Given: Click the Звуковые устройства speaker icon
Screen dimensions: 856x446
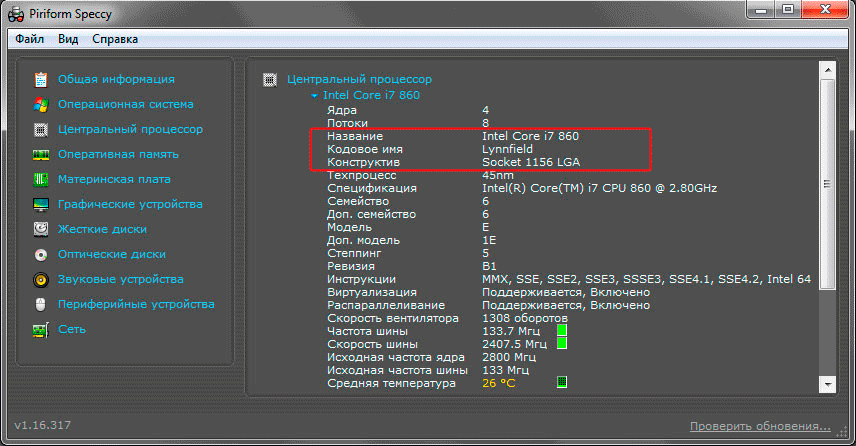Looking at the screenshot, I should pyautogui.click(x=41, y=280).
